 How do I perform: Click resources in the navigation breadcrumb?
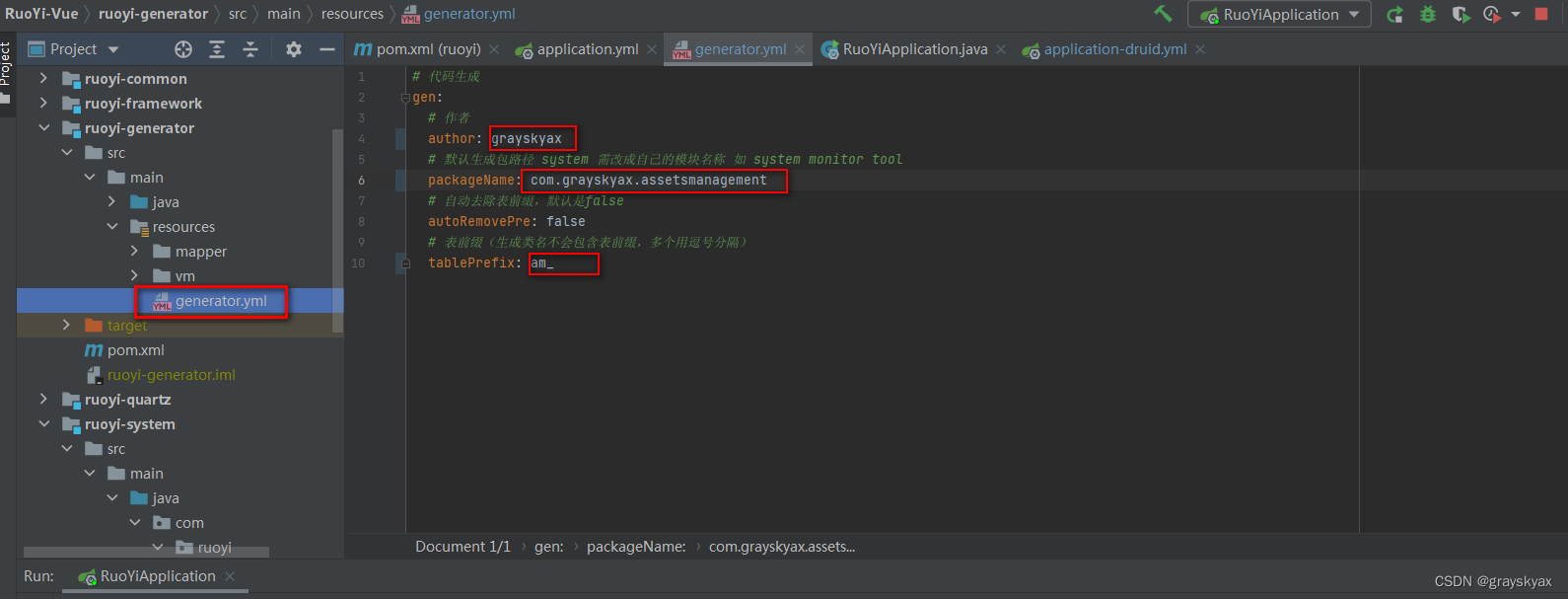pyautogui.click(x=352, y=14)
